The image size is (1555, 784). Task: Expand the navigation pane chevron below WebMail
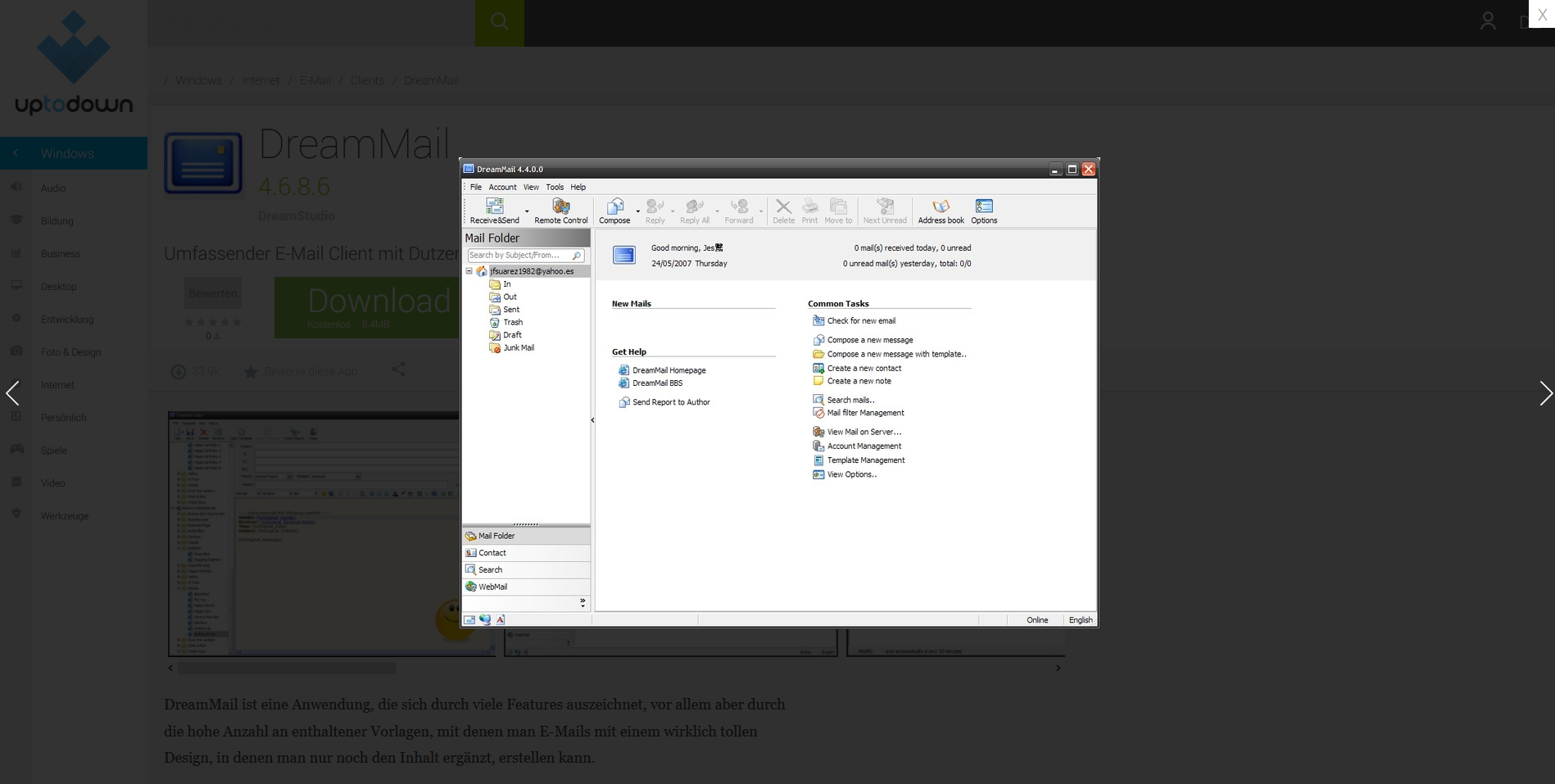[583, 603]
